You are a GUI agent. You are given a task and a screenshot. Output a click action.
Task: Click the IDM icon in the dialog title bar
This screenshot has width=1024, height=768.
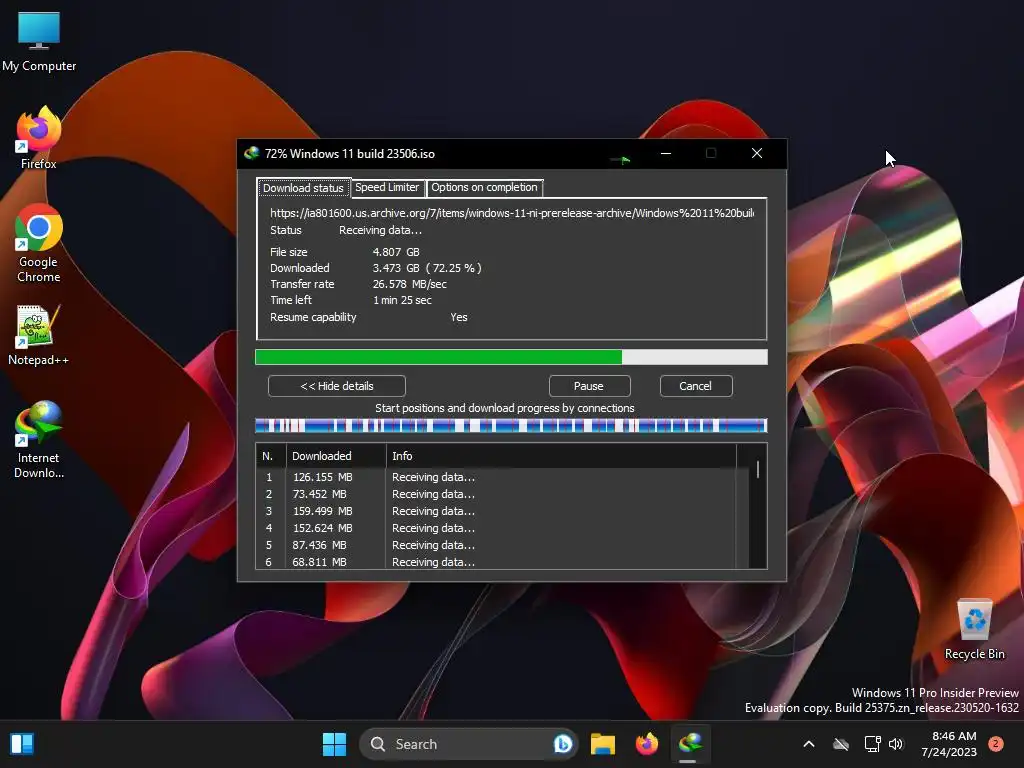[x=251, y=153]
